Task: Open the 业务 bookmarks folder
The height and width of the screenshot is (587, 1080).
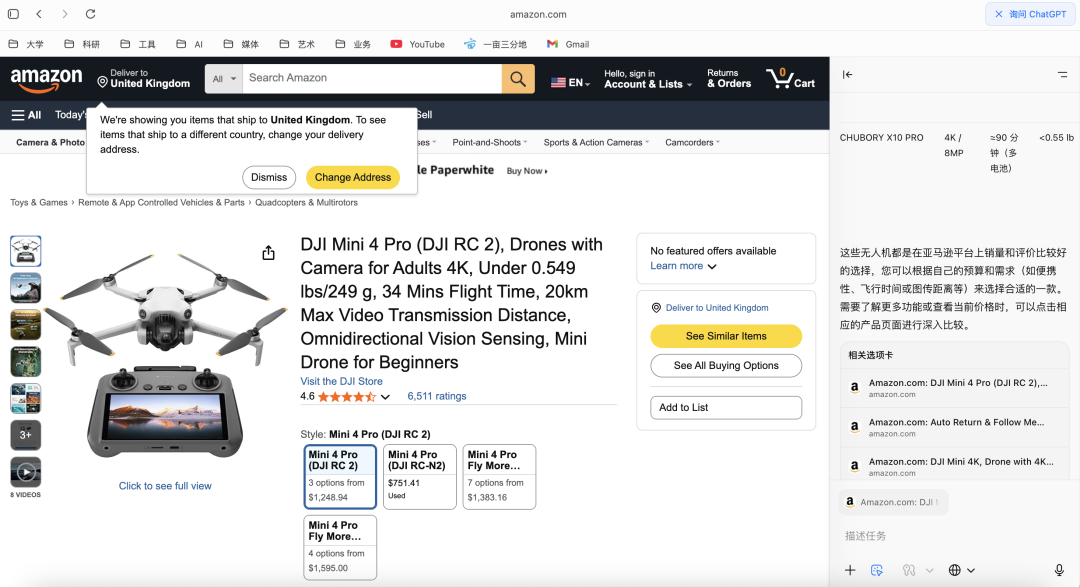Action: tap(353, 44)
